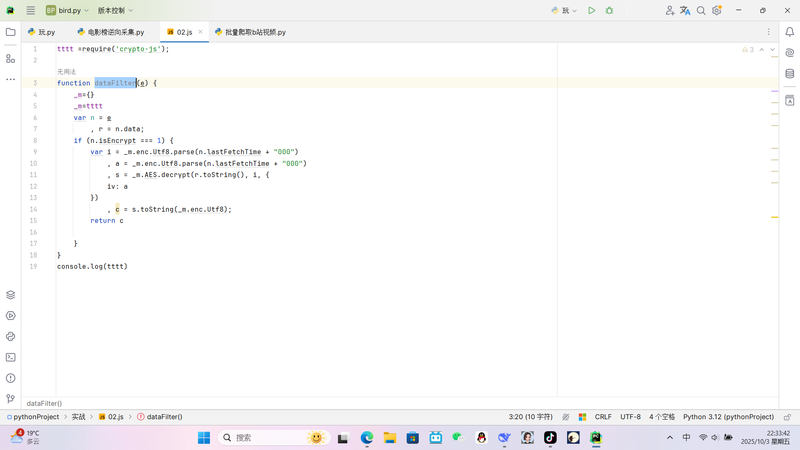Open the Python Packages layers icon
The width and height of the screenshot is (800, 450).
coord(11,295)
